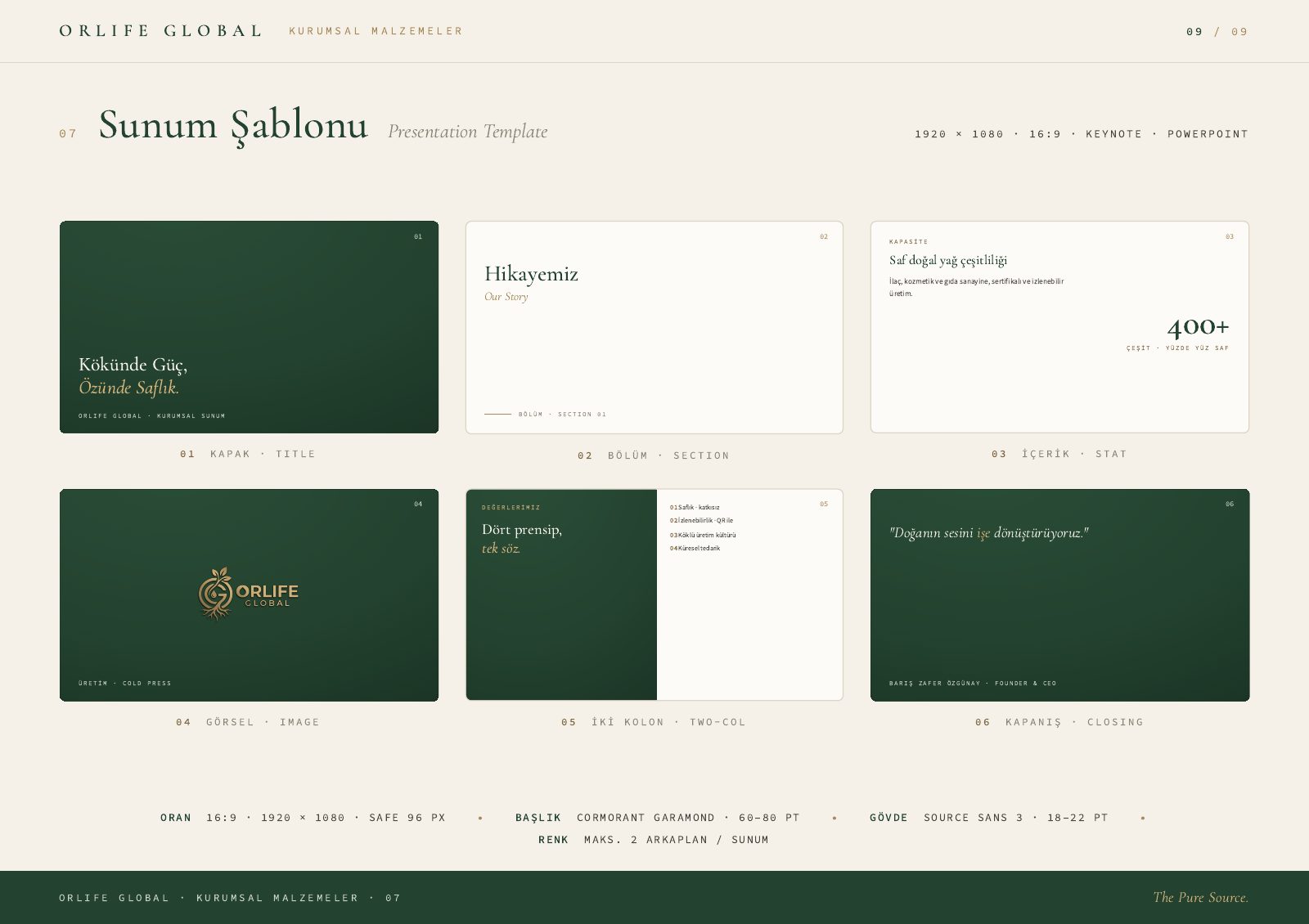Click the 'Kökünde Güç,' slide headline

pos(133,365)
